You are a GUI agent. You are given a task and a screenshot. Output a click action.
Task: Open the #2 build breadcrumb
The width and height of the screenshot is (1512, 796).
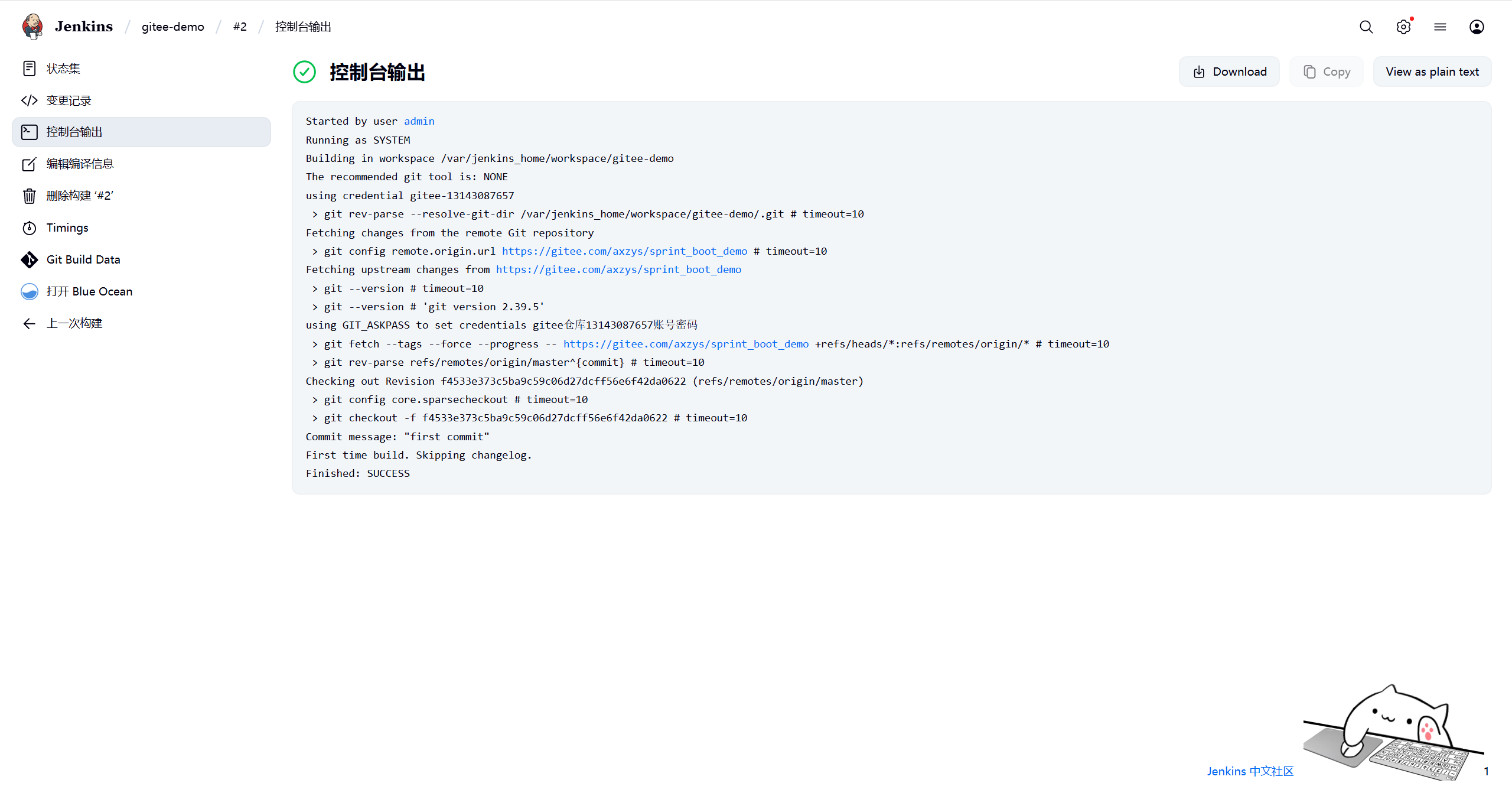[x=240, y=27]
